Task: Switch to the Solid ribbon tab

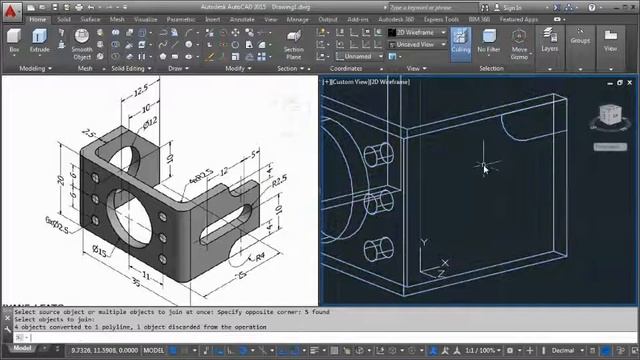Action: point(64,19)
